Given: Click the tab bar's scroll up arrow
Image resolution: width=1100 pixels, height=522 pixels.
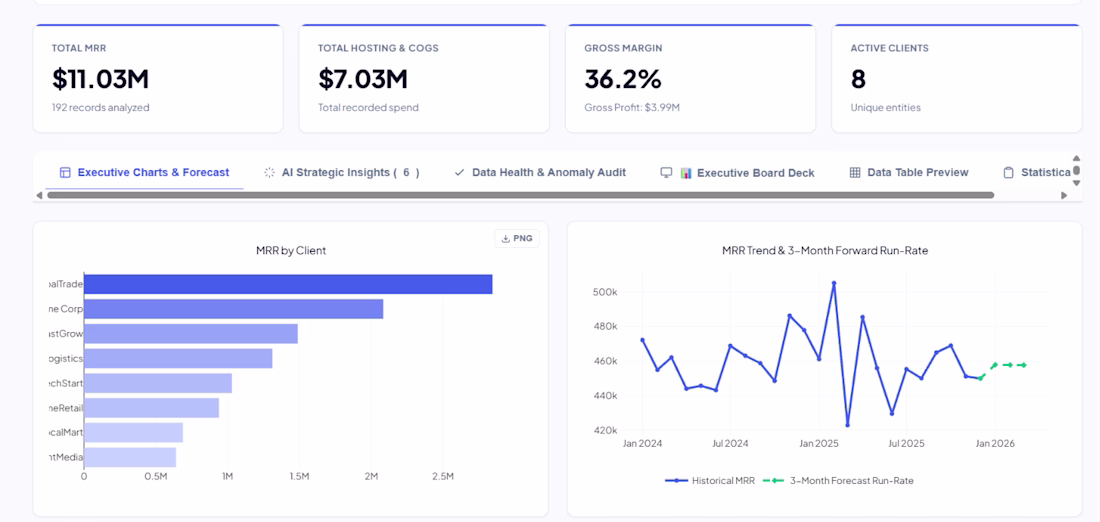Looking at the screenshot, I should point(1077,158).
